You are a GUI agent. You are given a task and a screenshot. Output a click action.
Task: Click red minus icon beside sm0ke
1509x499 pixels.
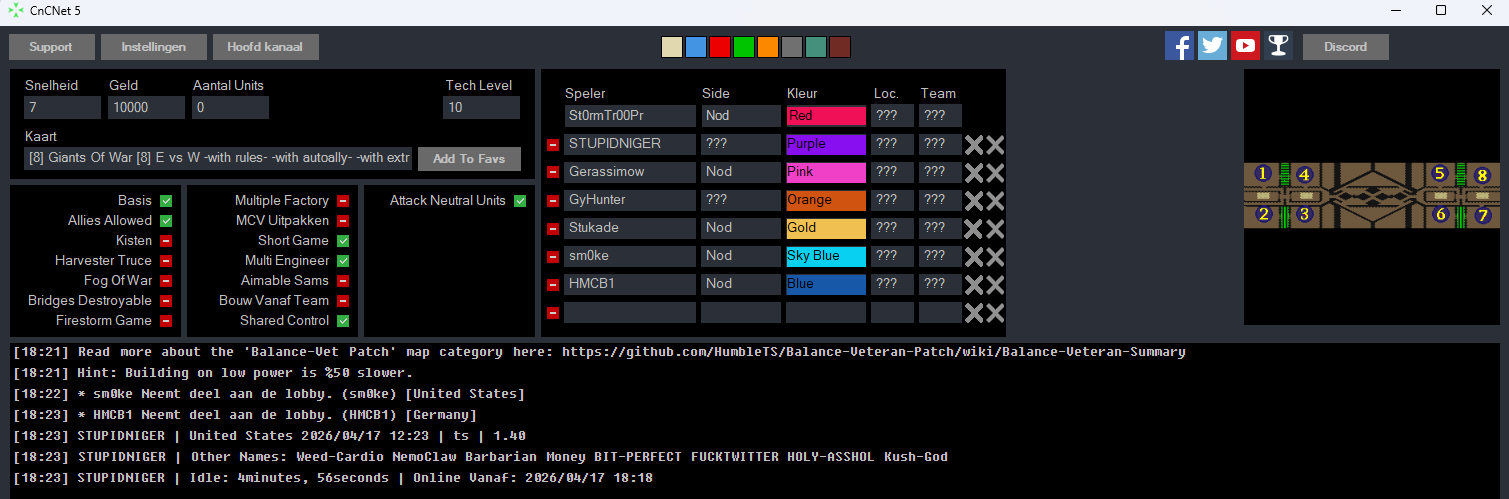[x=553, y=257]
